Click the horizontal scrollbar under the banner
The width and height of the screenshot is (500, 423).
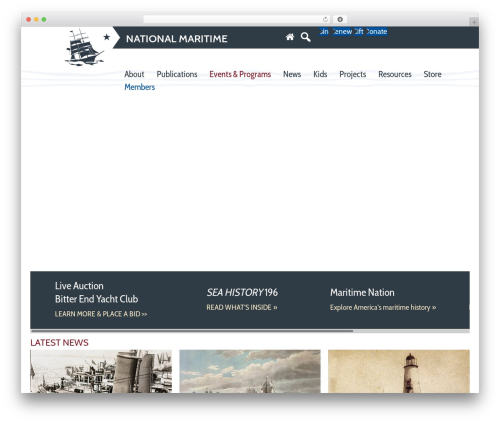click(250, 331)
